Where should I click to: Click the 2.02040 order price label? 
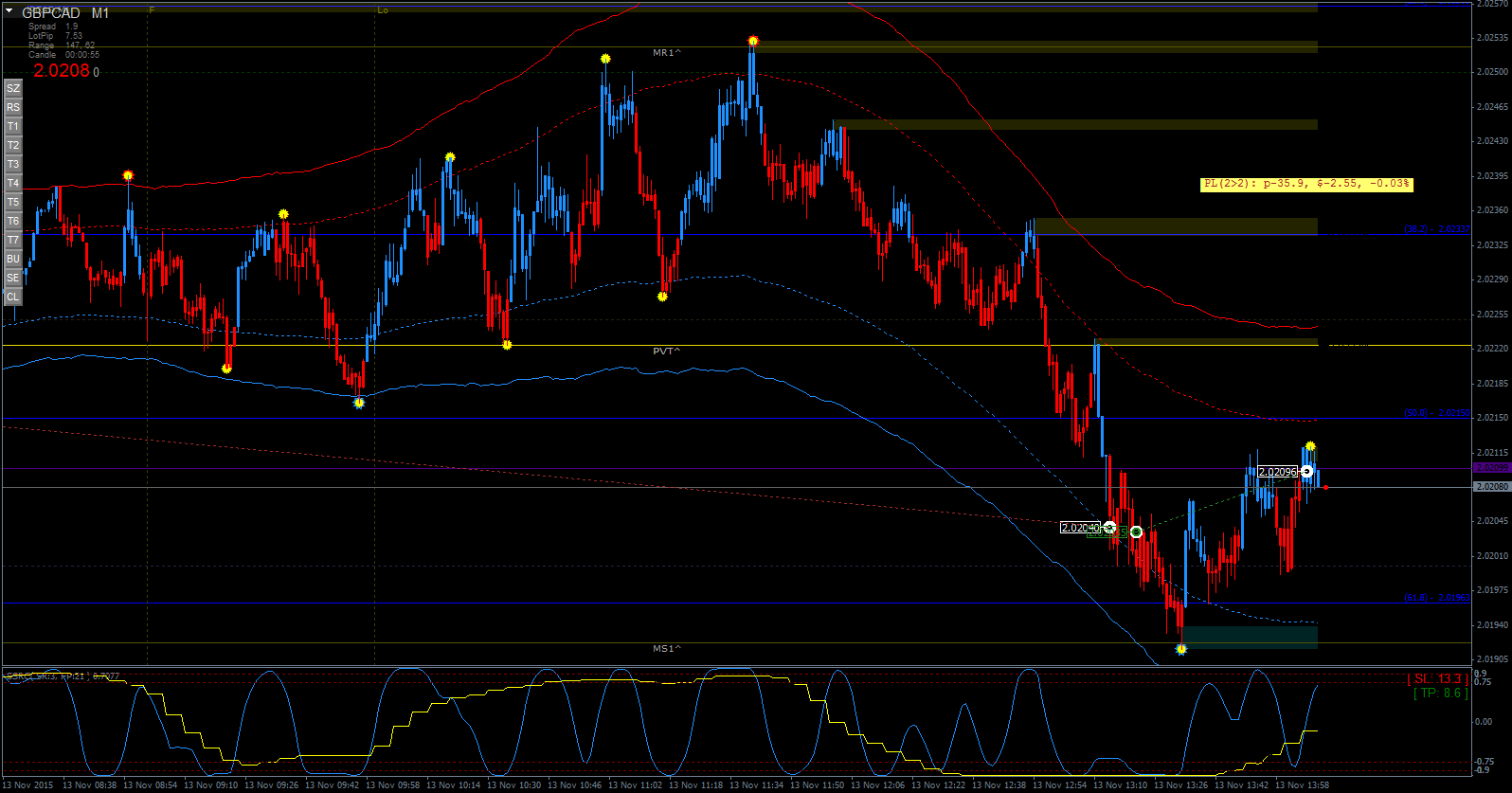(x=1080, y=528)
